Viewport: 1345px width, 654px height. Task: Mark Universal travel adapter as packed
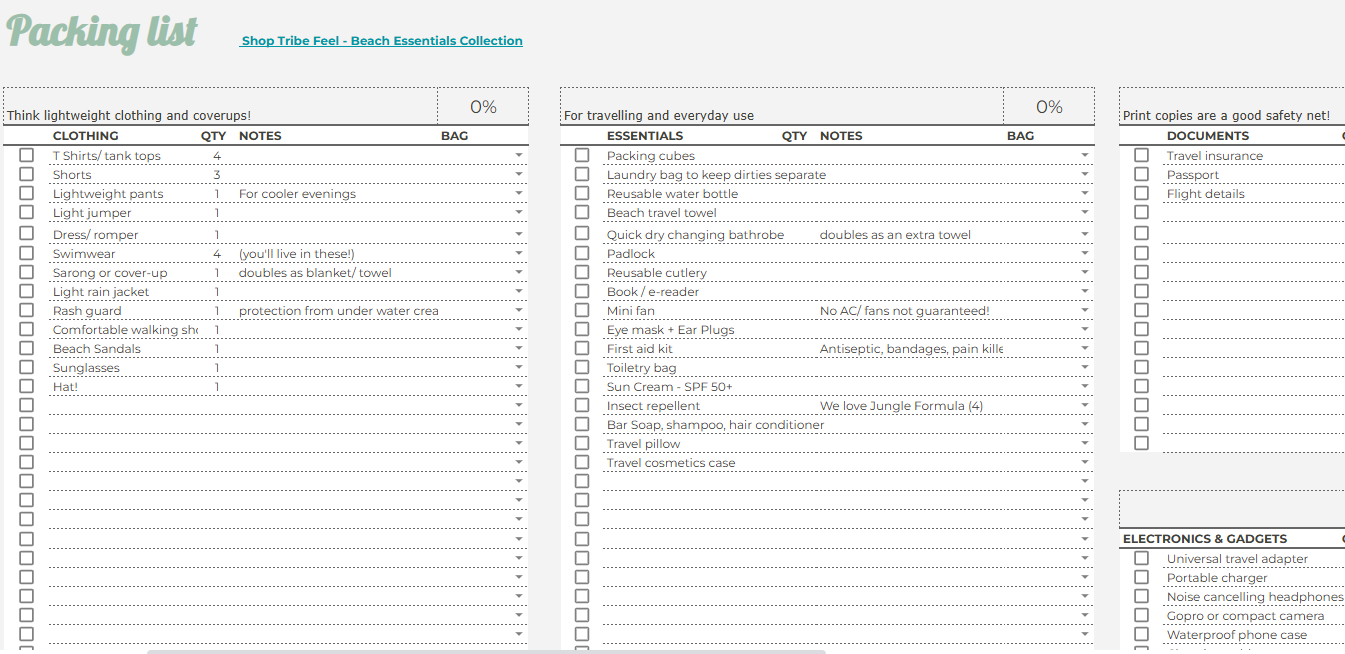1141,558
